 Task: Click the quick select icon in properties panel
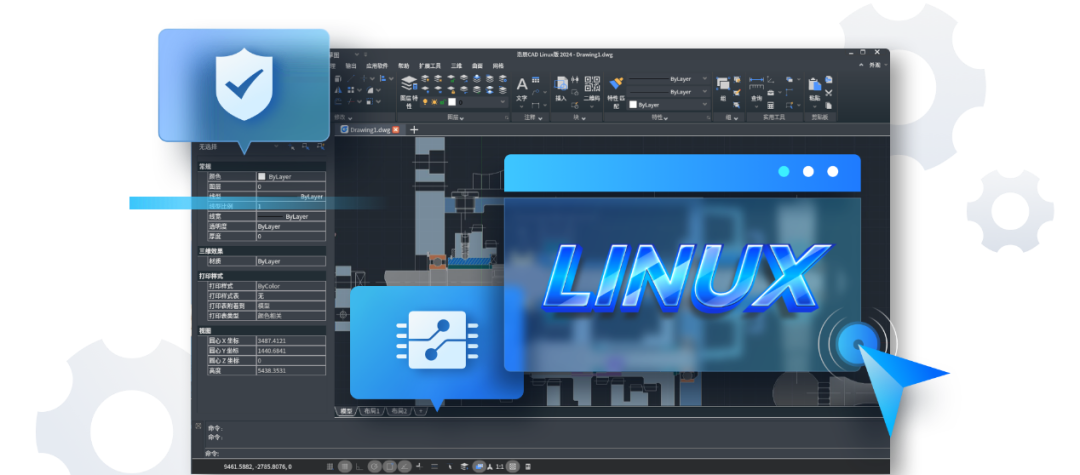point(320,147)
